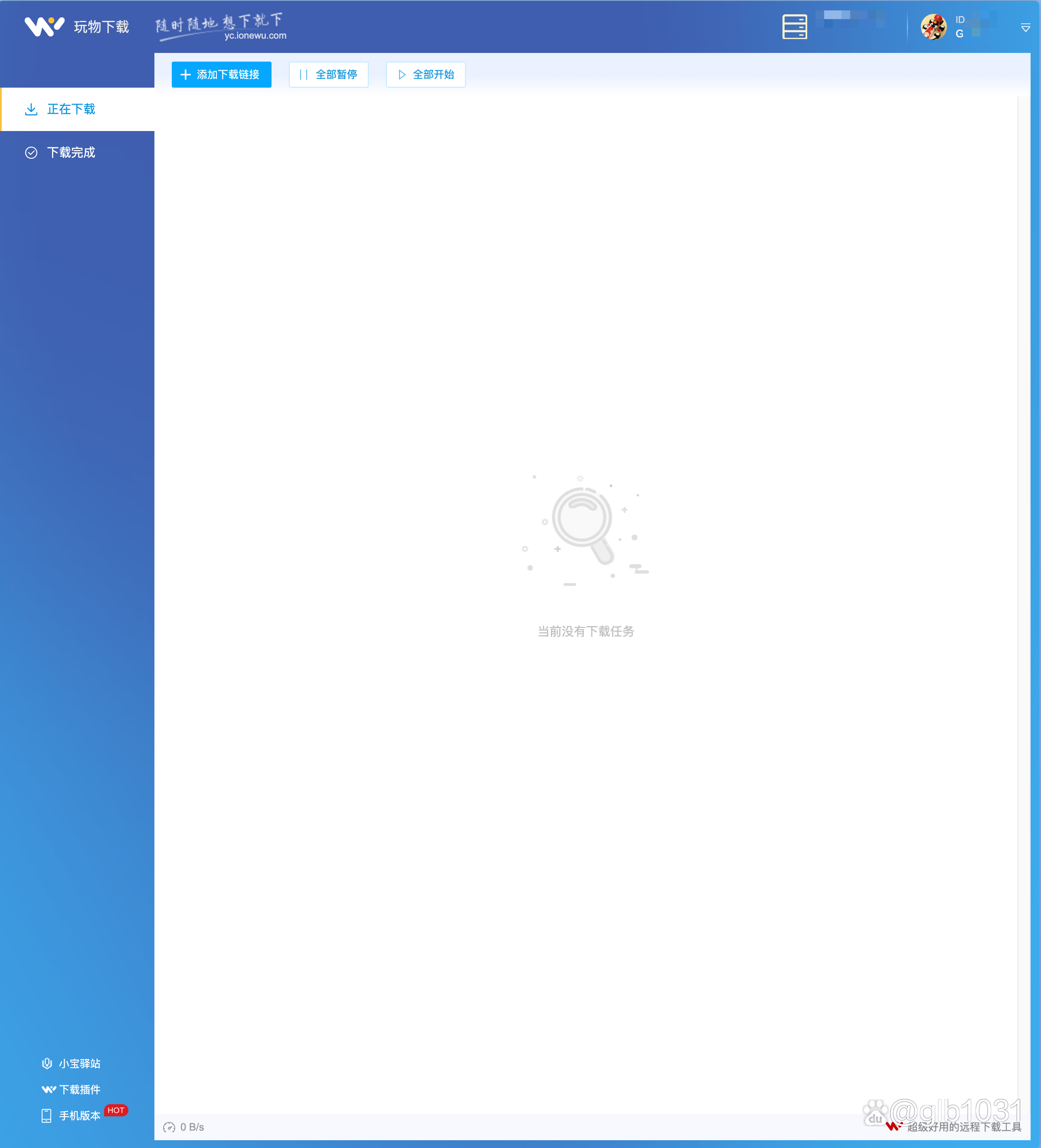Click the 当前没有下载任务 message

586,631
